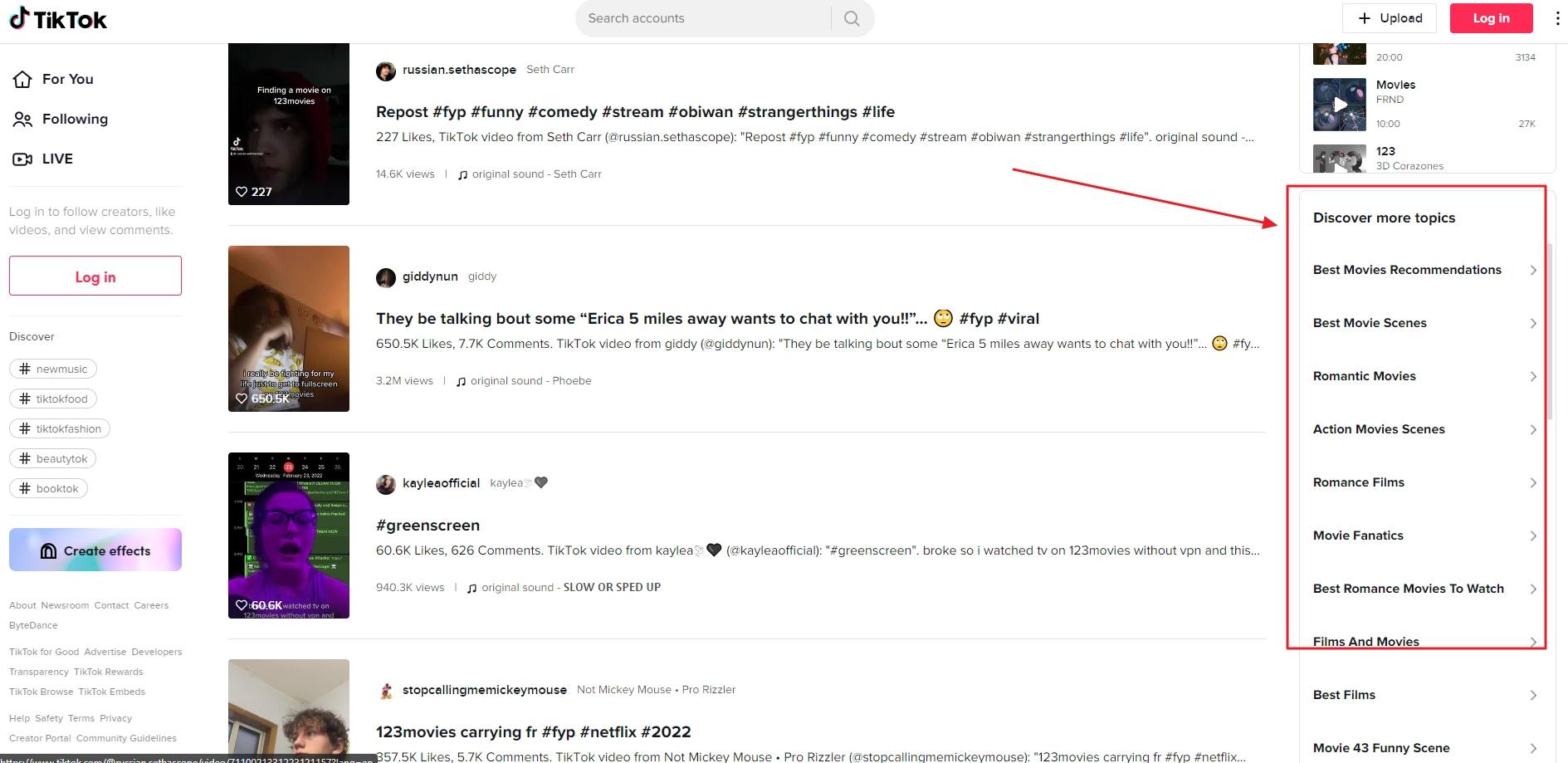Open the 123 3D Corazones thumbnail
The height and width of the screenshot is (763, 1568).
coord(1340,159)
